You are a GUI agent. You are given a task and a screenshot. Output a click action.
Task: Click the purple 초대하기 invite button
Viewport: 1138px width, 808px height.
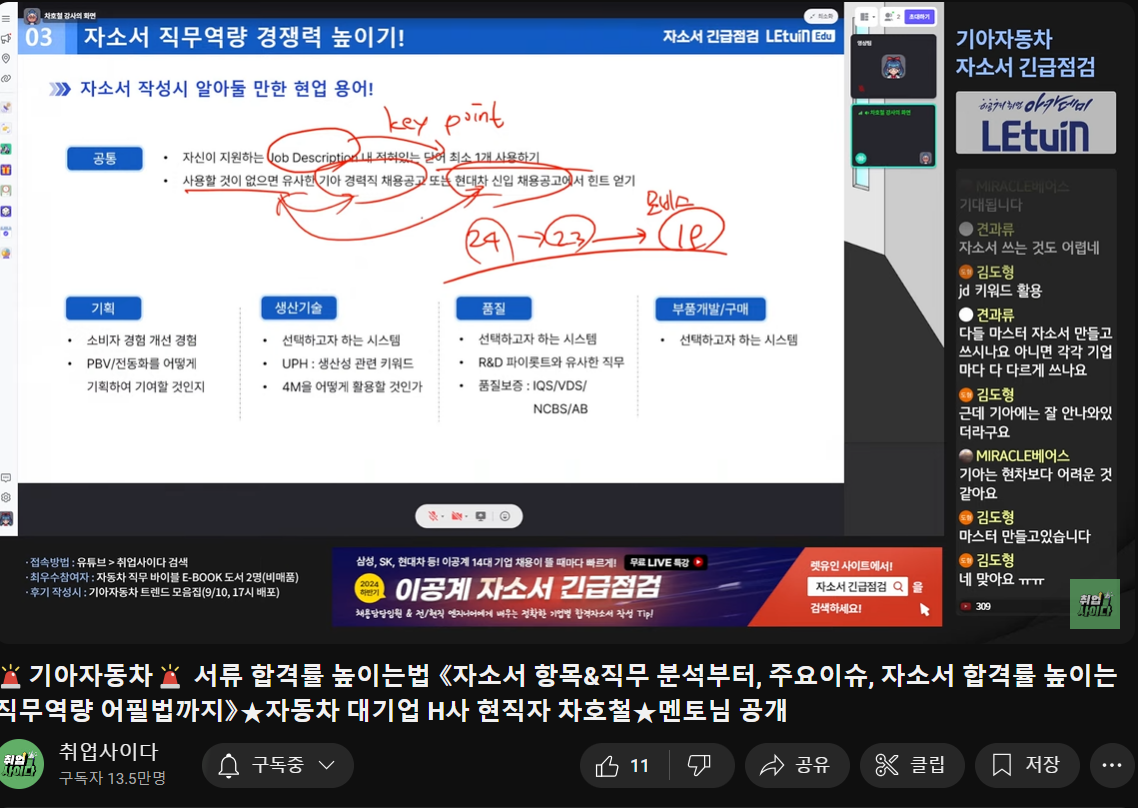point(920,17)
